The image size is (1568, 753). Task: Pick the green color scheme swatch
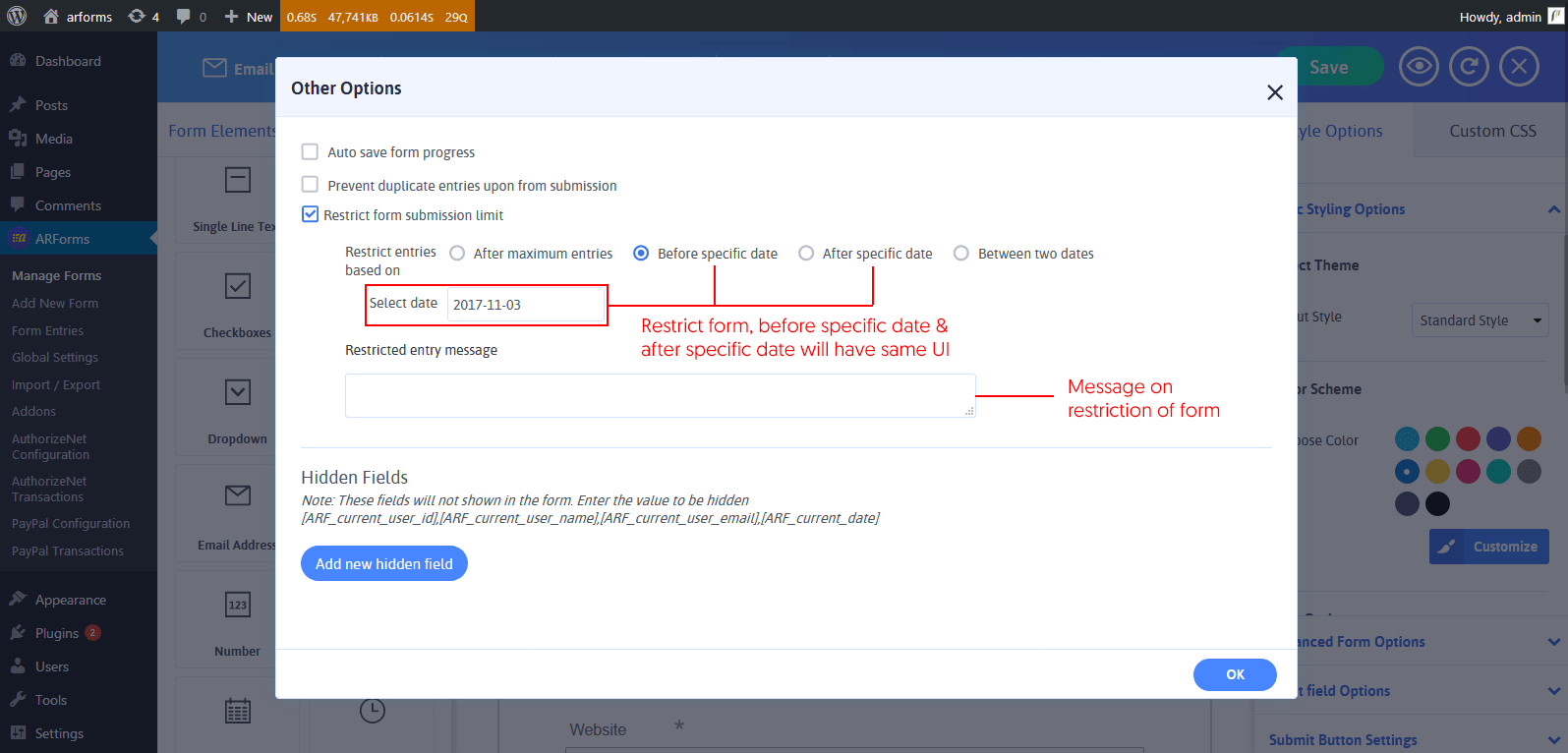pos(1437,438)
